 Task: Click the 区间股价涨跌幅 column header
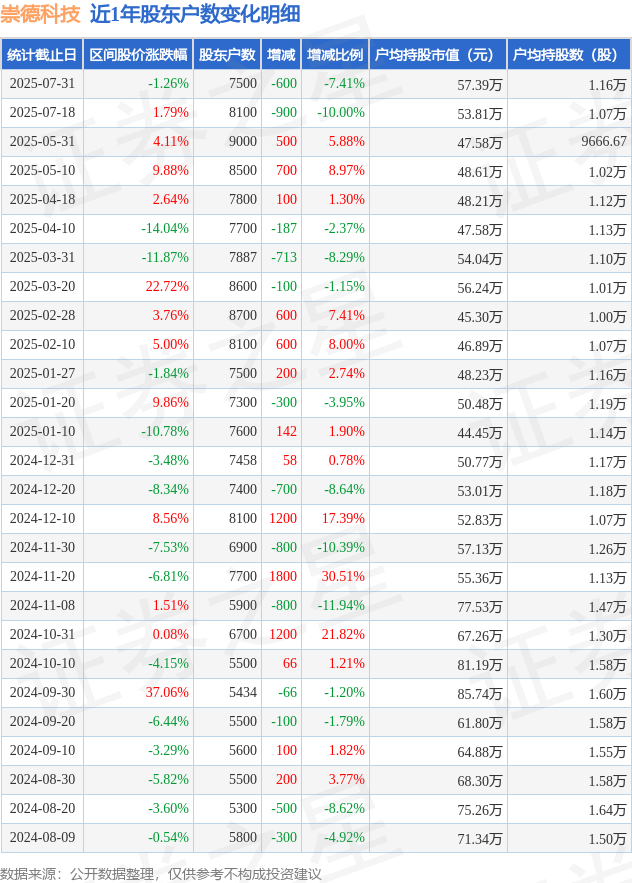(138, 55)
